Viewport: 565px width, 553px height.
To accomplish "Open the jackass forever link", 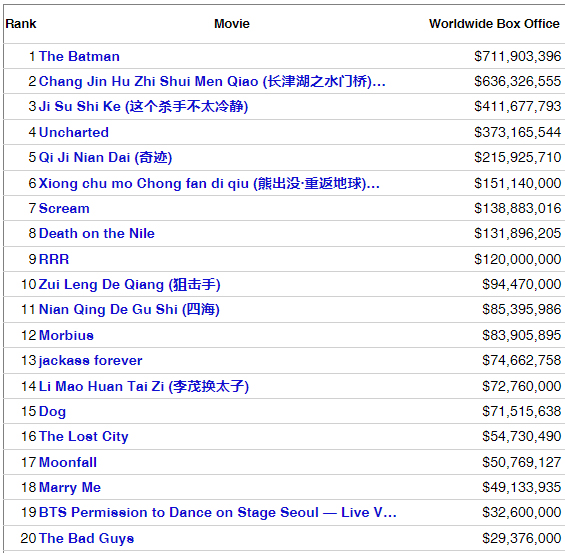I will pyautogui.click(x=90, y=361).
